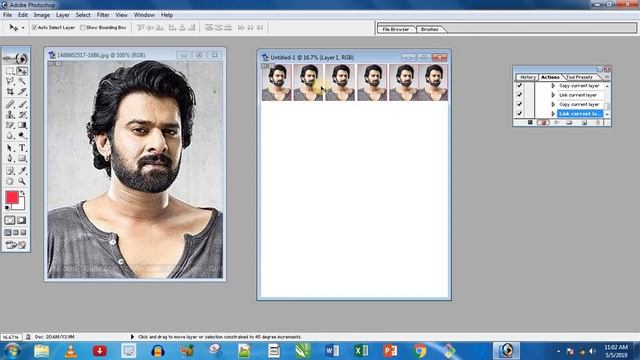Delete the selected action with trash icon

[x=597, y=122]
